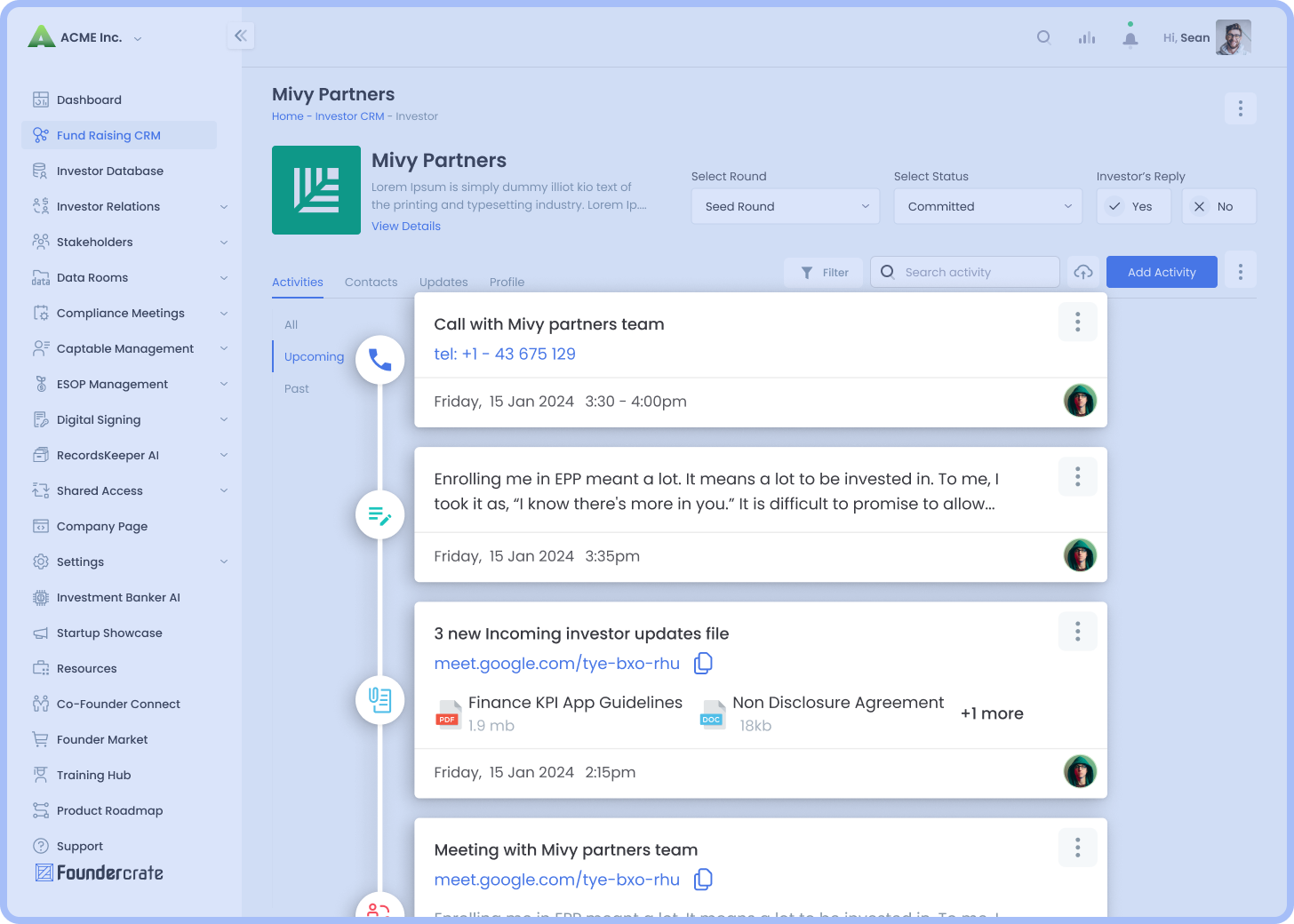Open ACME Inc. company switcher dropdown
The image size is (1294, 924).
click(x=138, y=38)
